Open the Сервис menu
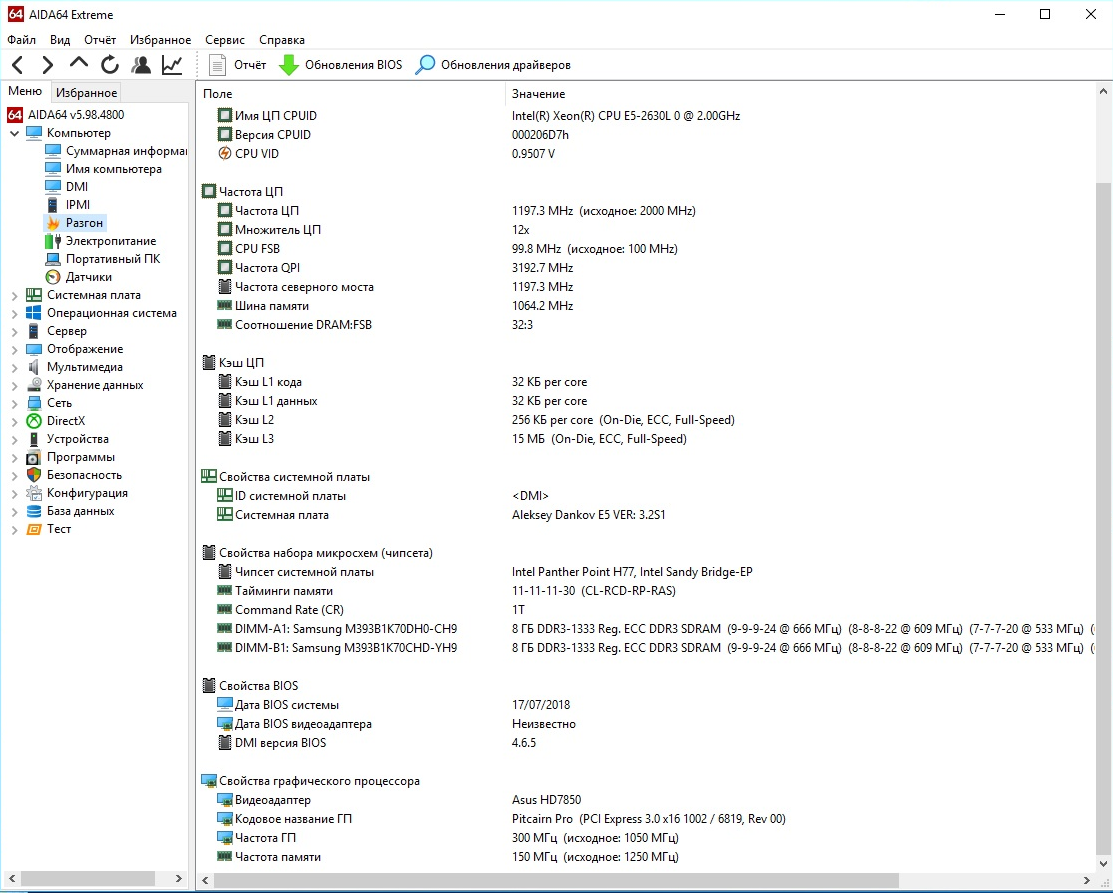 (x=225, y=40)
